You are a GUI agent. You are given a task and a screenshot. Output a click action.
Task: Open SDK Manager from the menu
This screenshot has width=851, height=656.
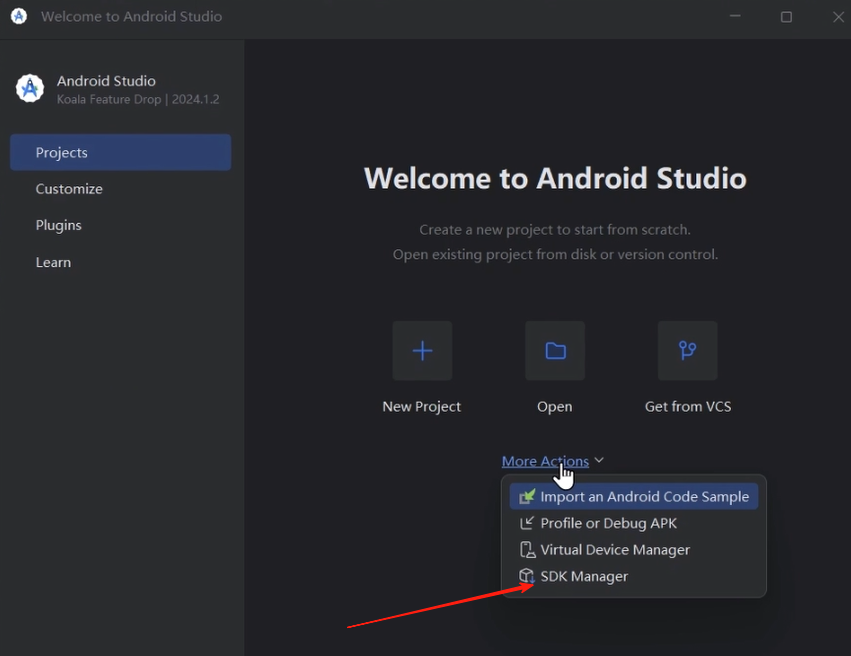tap(634, 576)
